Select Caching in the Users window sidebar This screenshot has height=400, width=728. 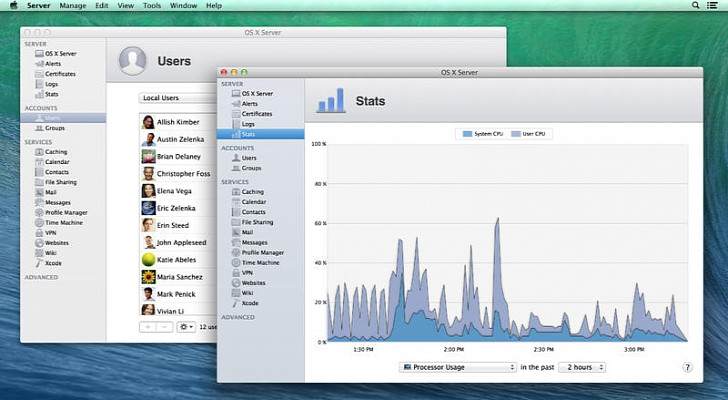click(56, 151)
